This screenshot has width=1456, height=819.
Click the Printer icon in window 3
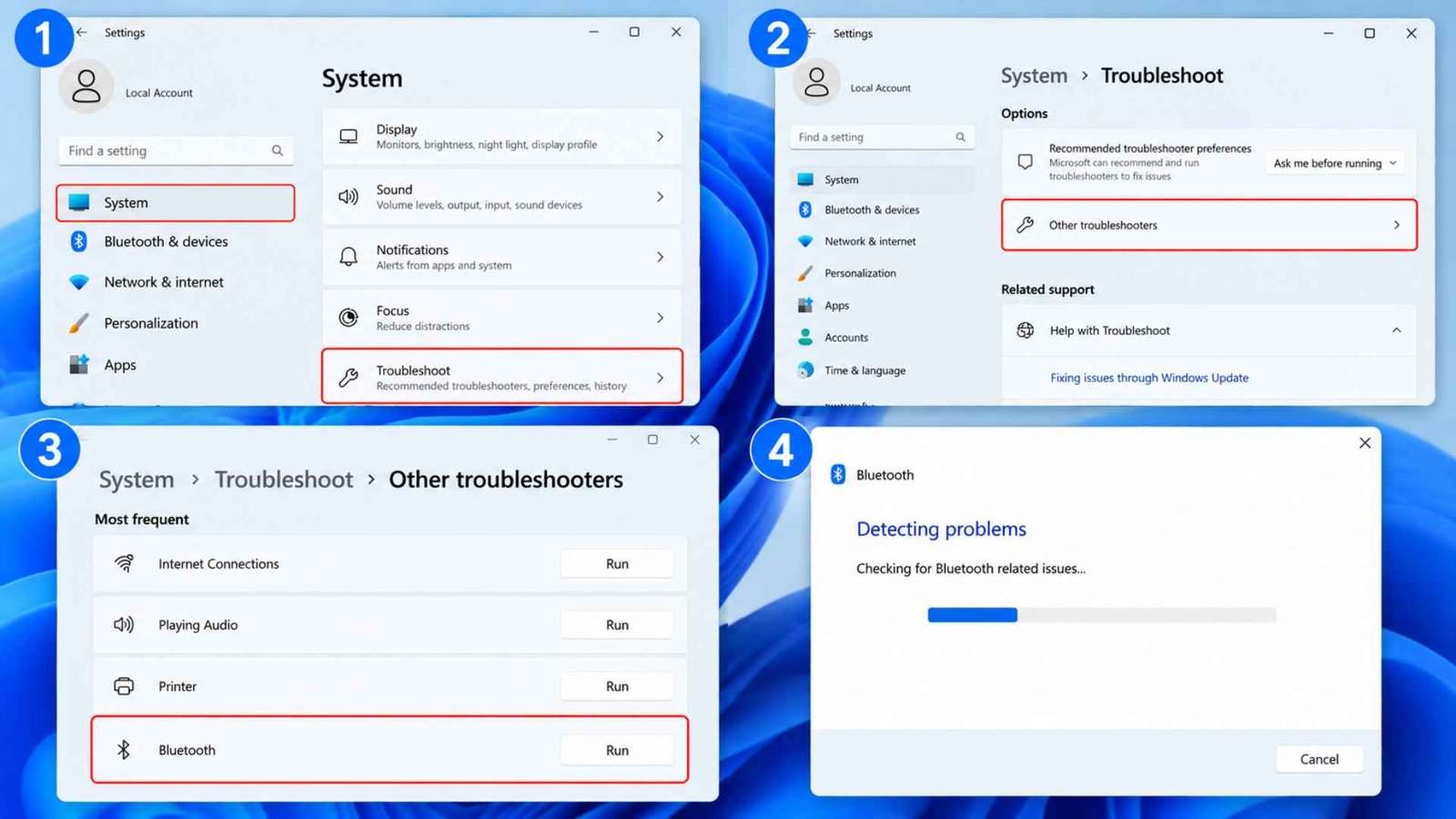coord(124,686)
